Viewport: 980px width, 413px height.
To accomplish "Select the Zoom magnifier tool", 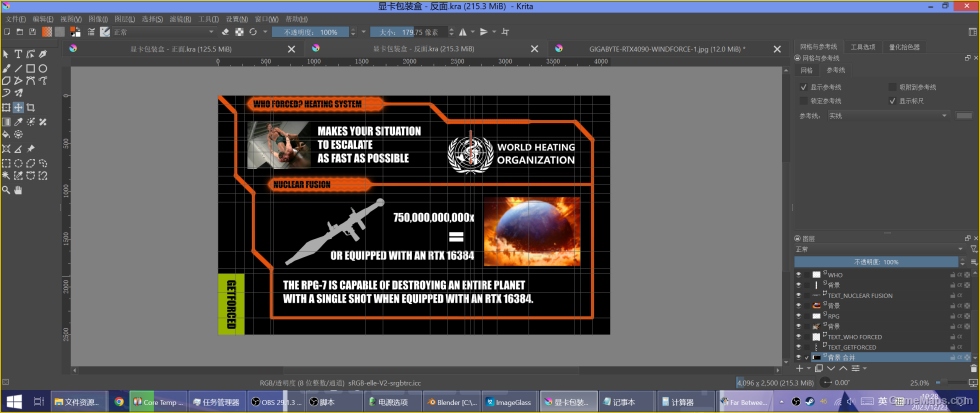I will tap(6, 190).
